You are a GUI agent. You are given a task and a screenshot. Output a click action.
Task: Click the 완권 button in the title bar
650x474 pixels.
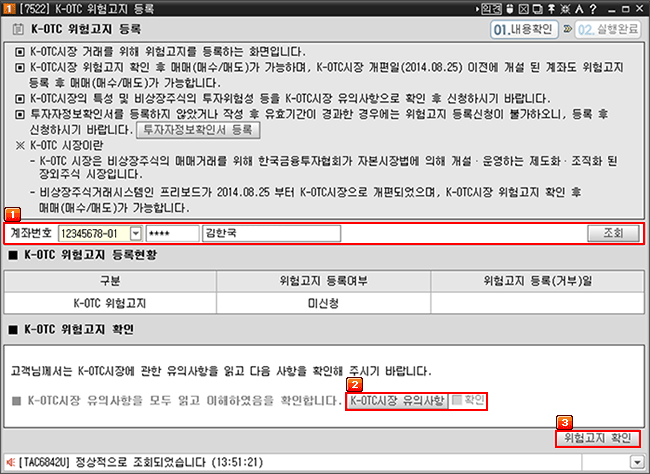[492, 9]
